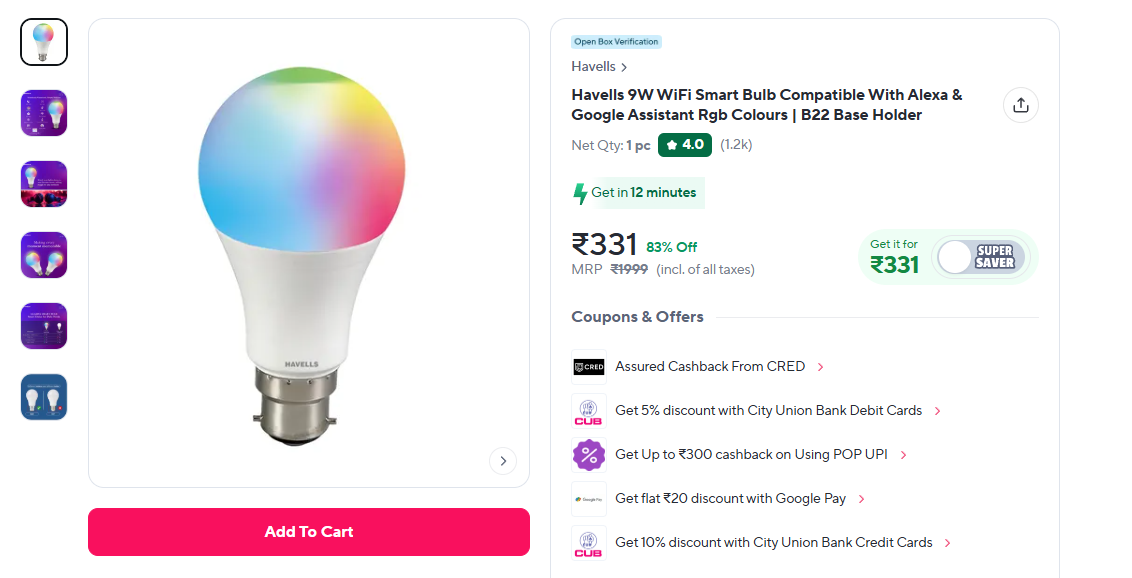Screen dimensions: 1132x578
Task: Open the Havells brand link
Action: 599,67
